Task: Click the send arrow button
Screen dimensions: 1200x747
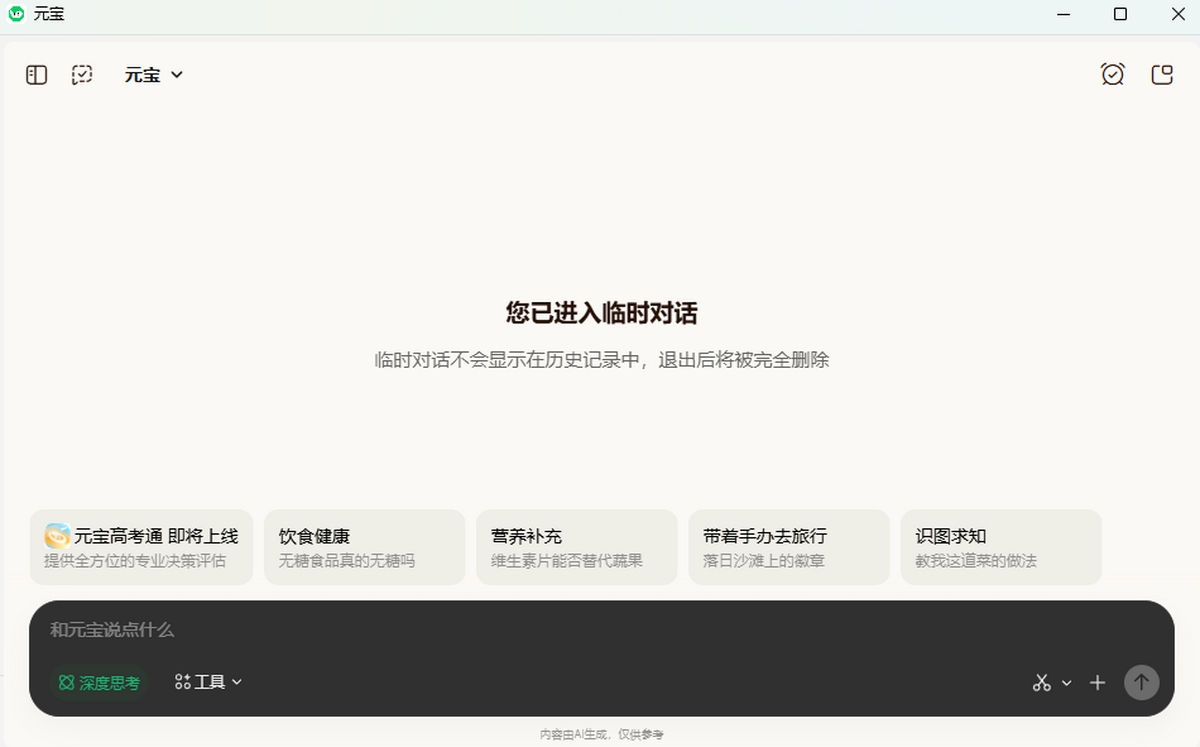Action: click(1142, 682)
